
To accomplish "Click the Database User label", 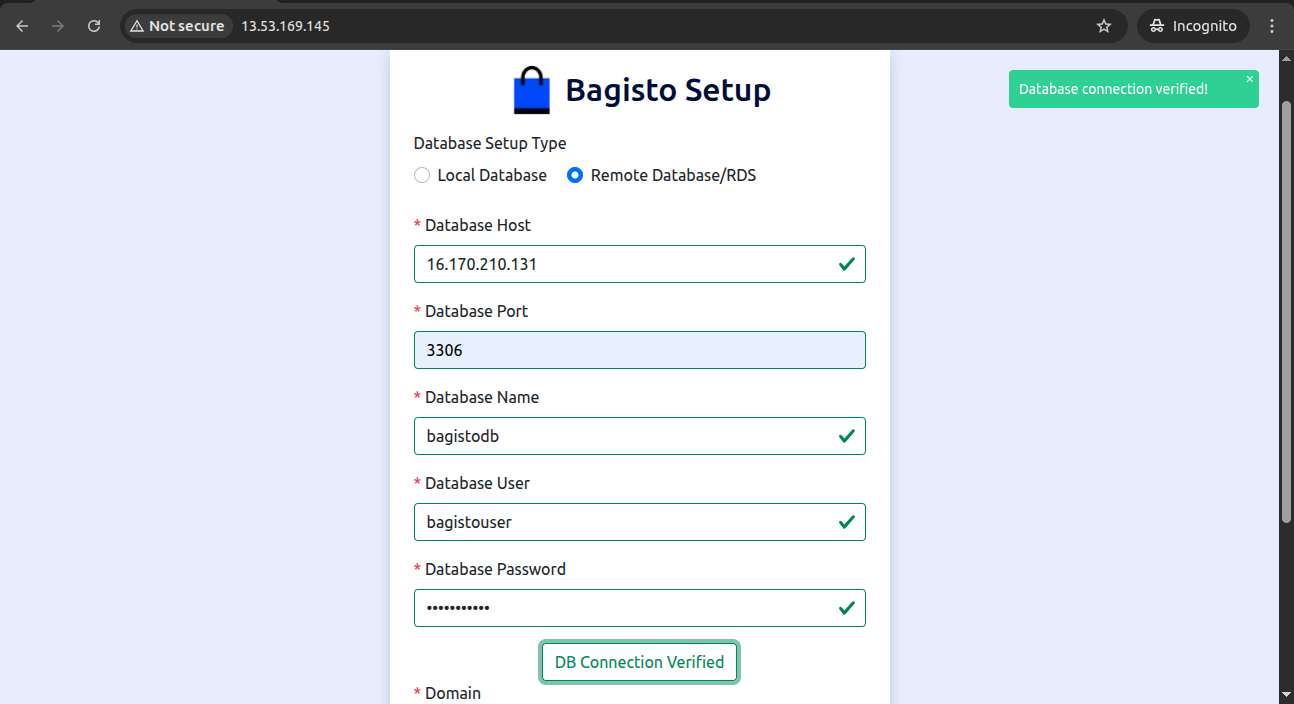I will click(478, 483).
